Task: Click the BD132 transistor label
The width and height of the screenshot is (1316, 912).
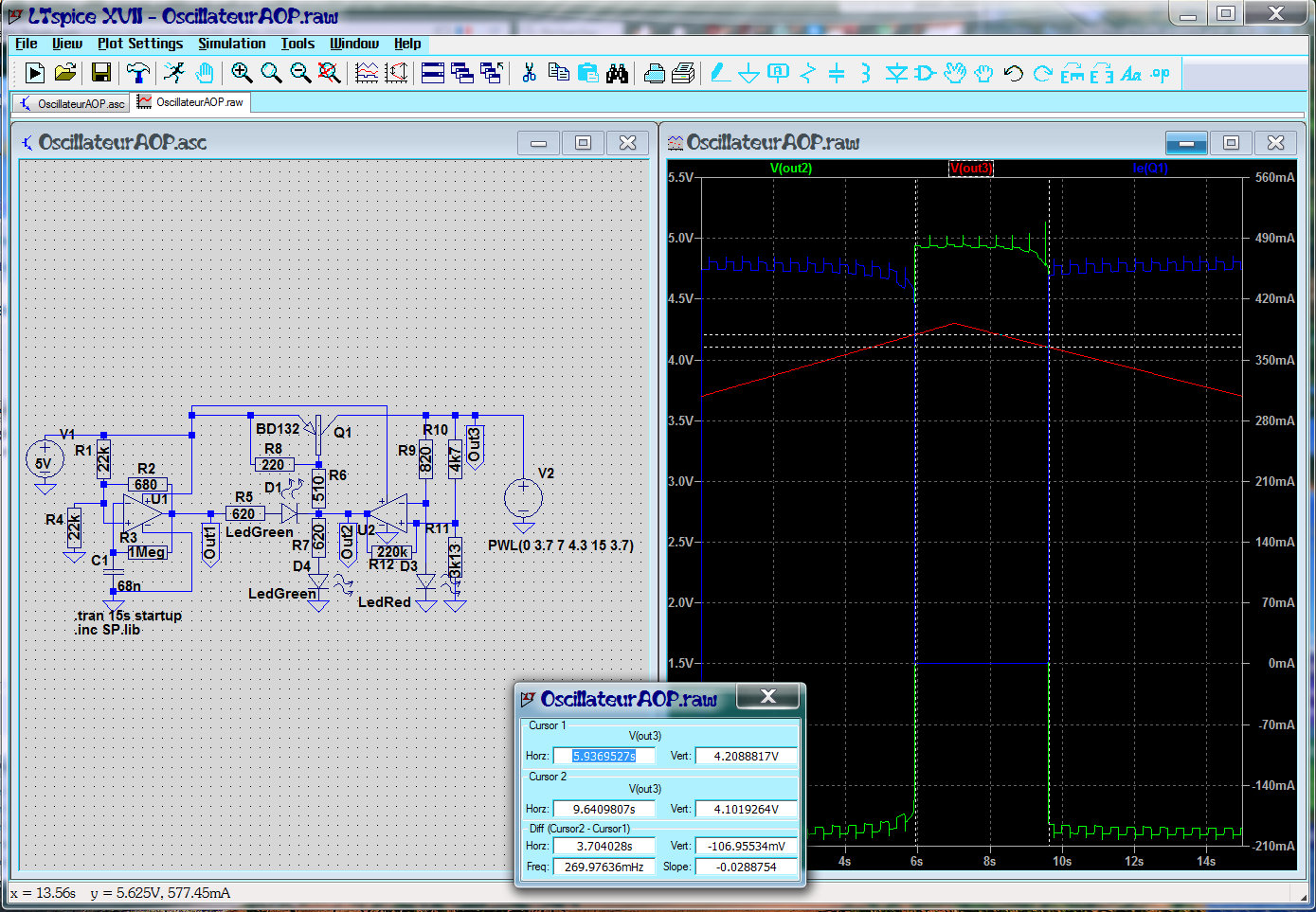Action: click(278, 429)
